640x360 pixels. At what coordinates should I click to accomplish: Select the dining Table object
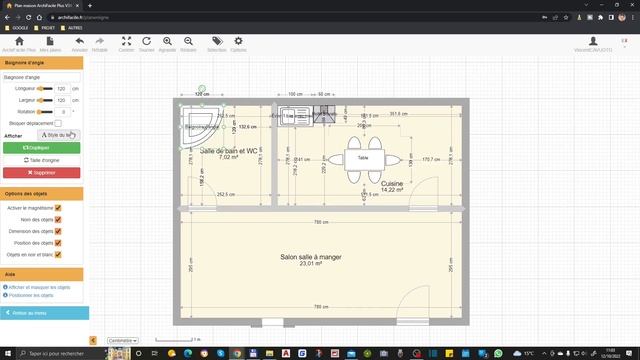pyautogui.click(x=364, y=160)
